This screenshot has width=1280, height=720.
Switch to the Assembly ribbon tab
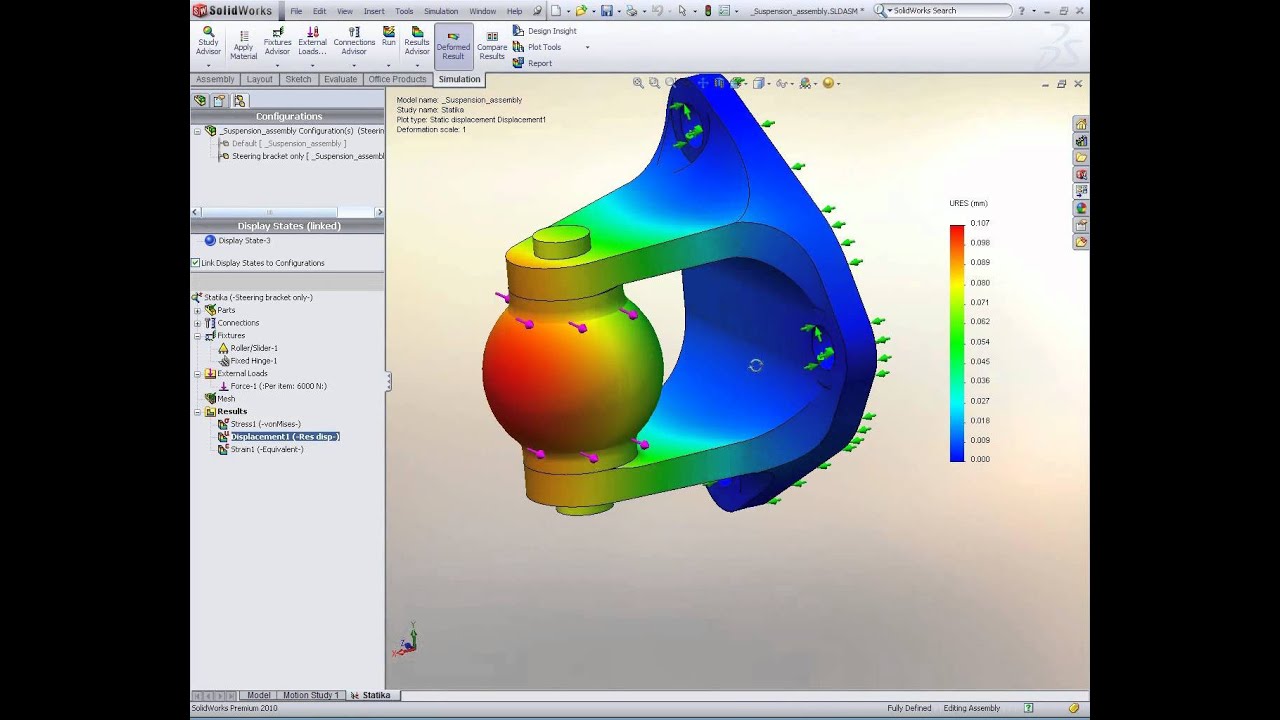[x=215, y=79]
